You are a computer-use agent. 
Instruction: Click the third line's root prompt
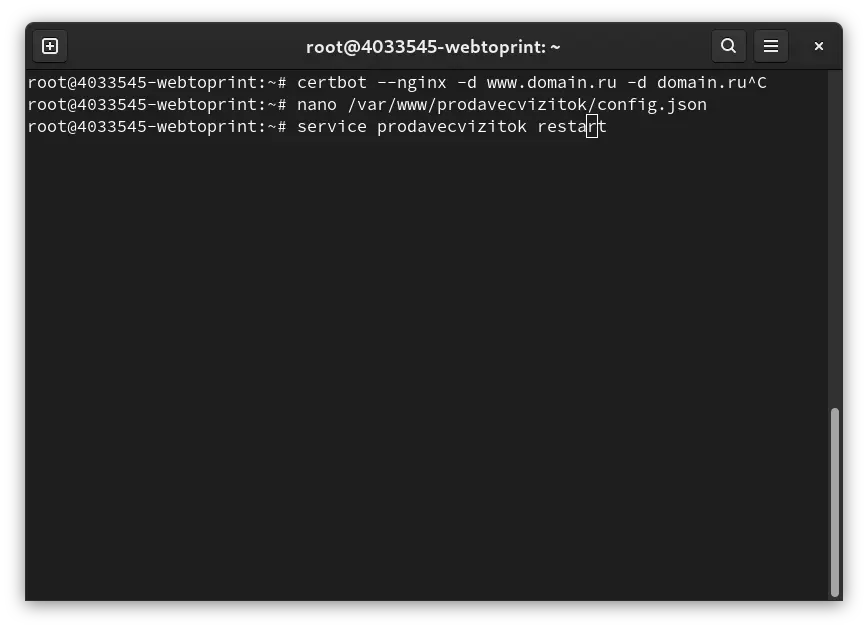(157, 127)
